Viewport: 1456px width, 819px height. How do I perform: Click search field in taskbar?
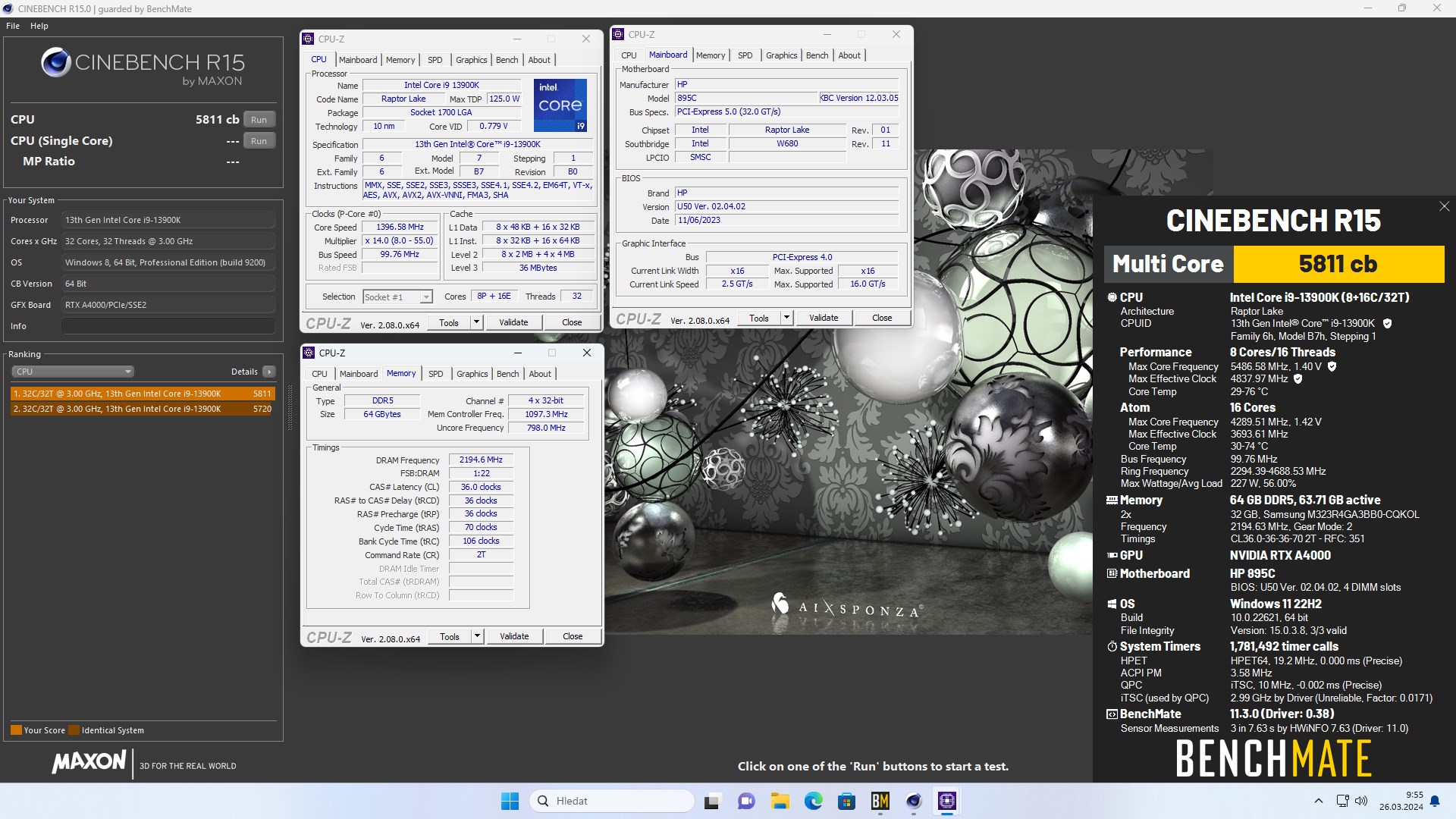click(611, 801)
